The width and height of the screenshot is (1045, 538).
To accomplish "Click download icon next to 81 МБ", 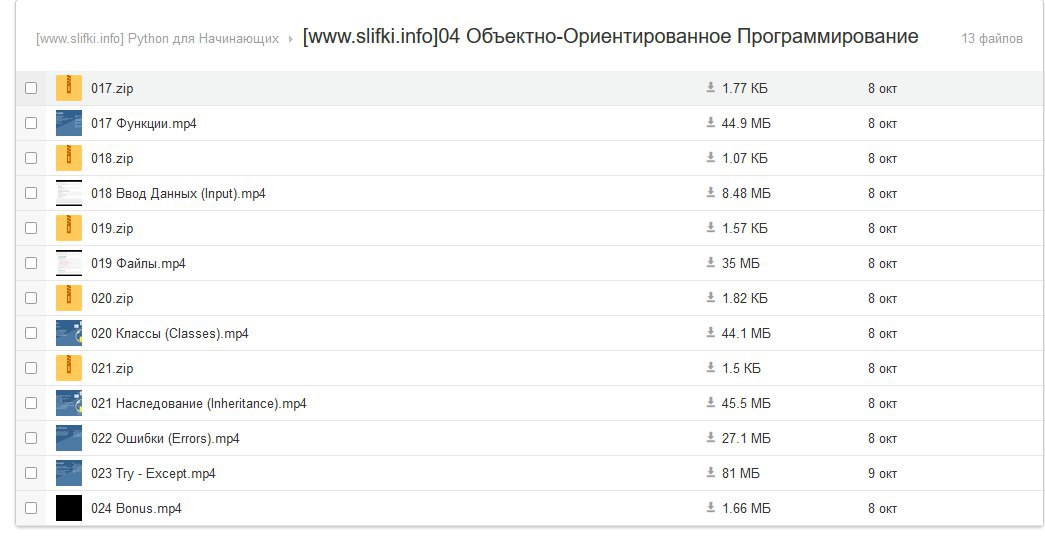I will pyautogui.click(x=710, y=472).
